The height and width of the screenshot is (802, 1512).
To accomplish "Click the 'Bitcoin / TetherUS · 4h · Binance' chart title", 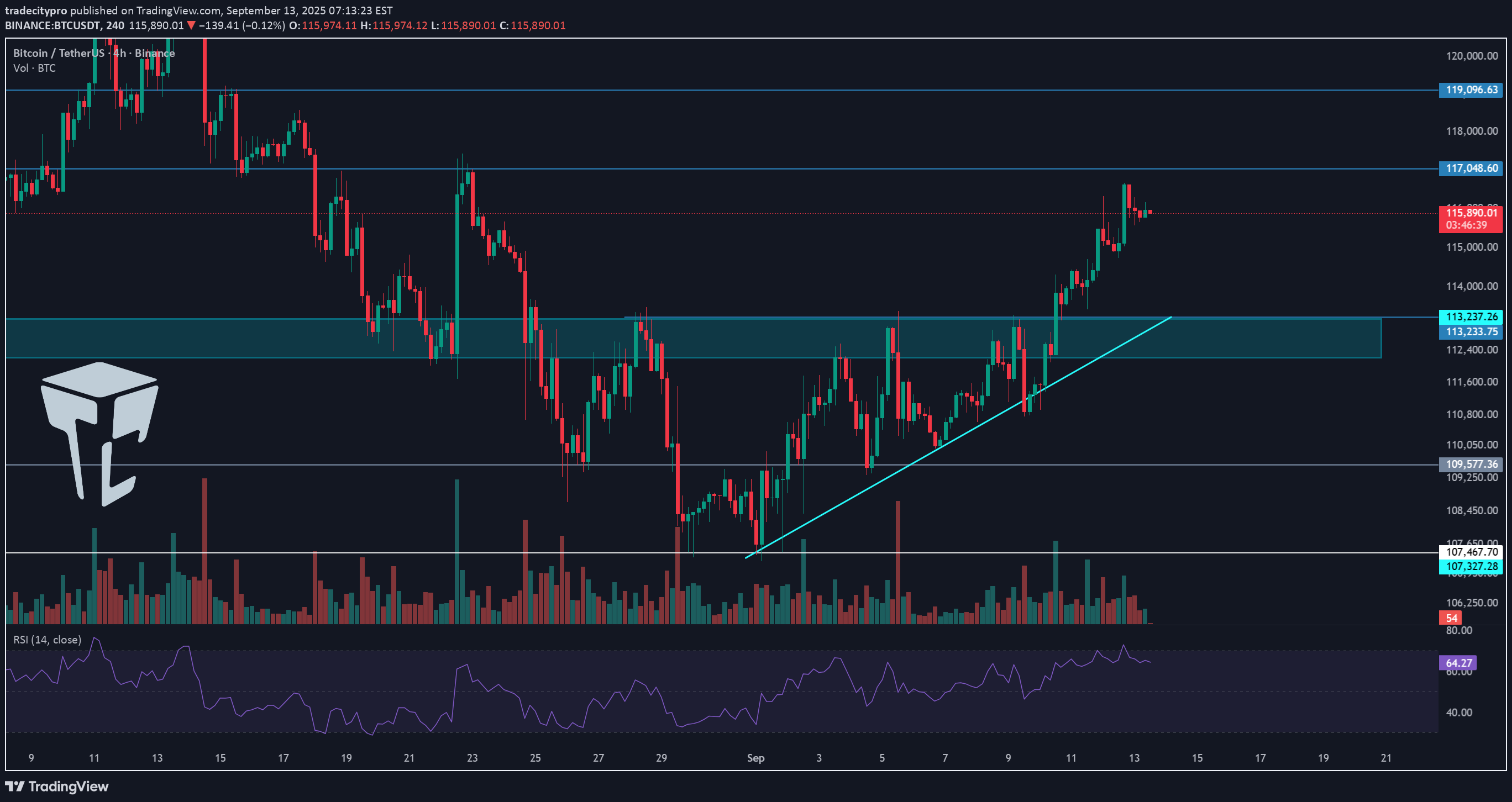I will (94, 53).
